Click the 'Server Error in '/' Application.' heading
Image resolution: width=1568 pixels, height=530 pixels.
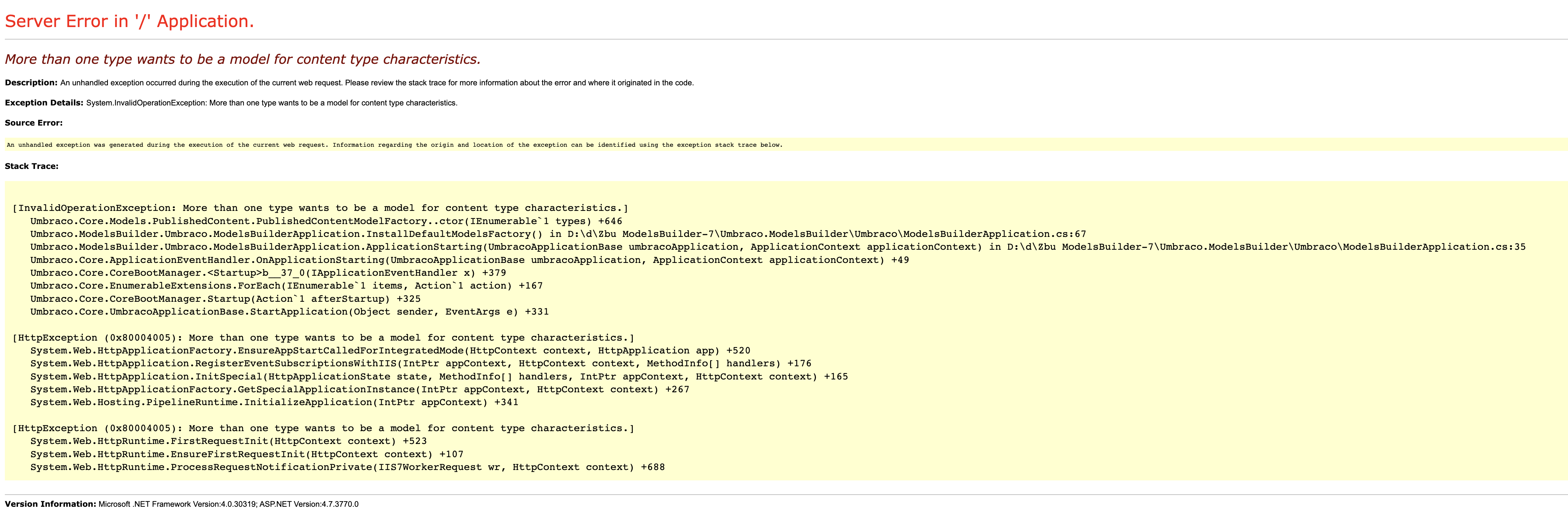[129, 21]
